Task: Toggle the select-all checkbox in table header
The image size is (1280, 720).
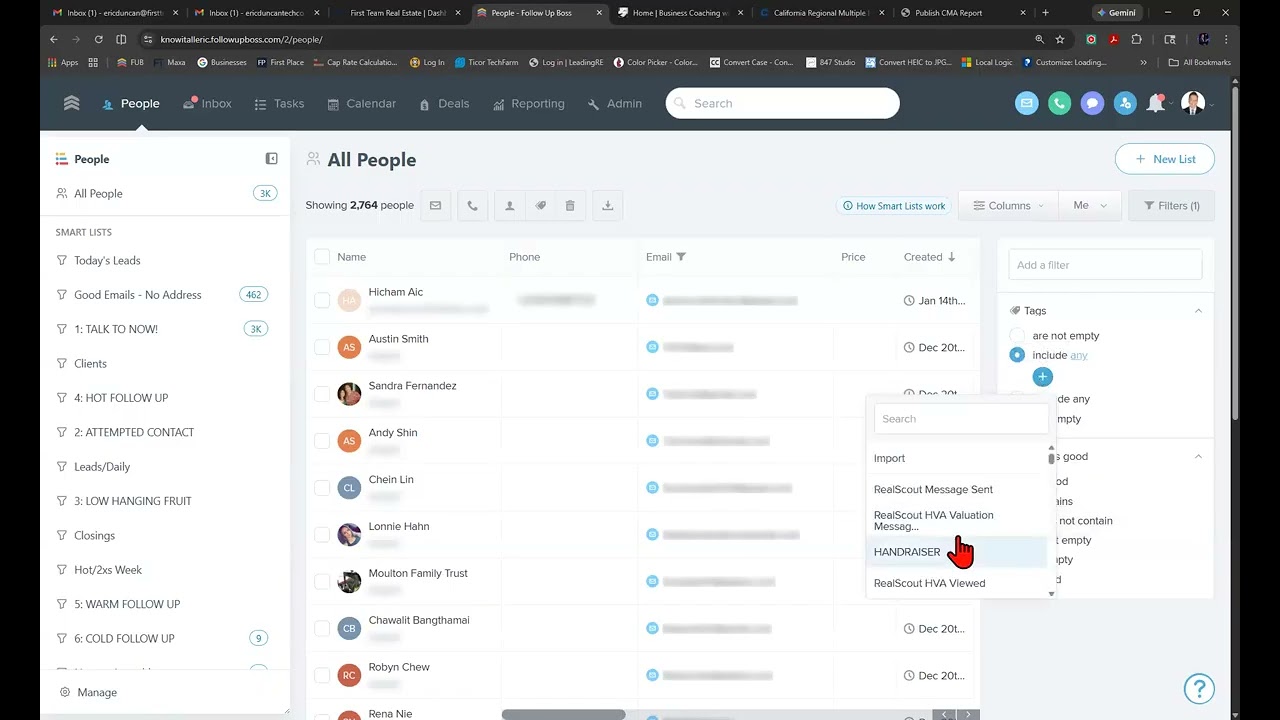Action: click(x=322, y=257)
